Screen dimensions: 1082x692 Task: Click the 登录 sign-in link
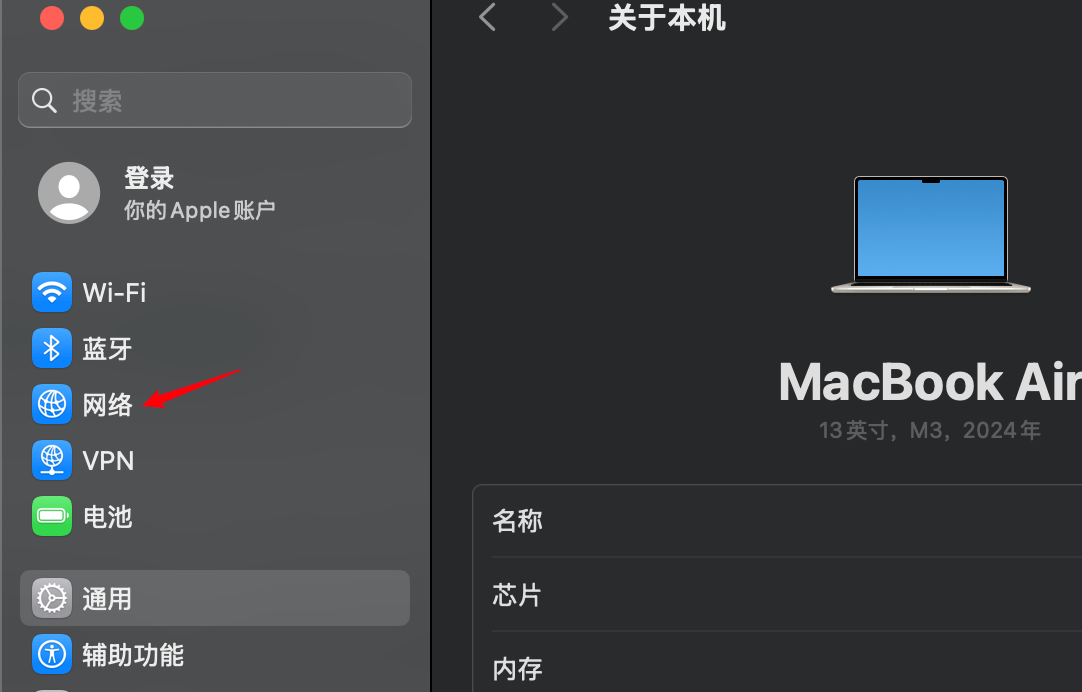(149, 178)
